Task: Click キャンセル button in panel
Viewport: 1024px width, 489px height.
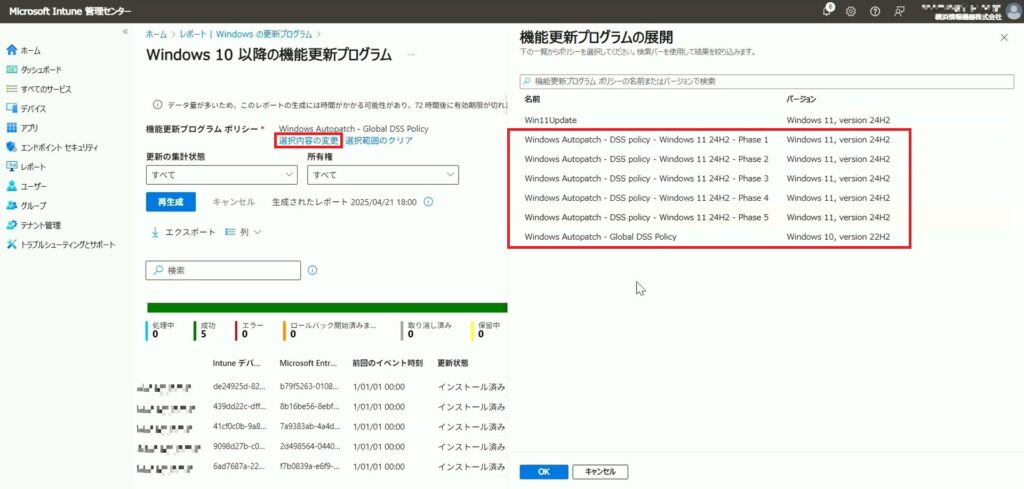Action: pos(600,472)
